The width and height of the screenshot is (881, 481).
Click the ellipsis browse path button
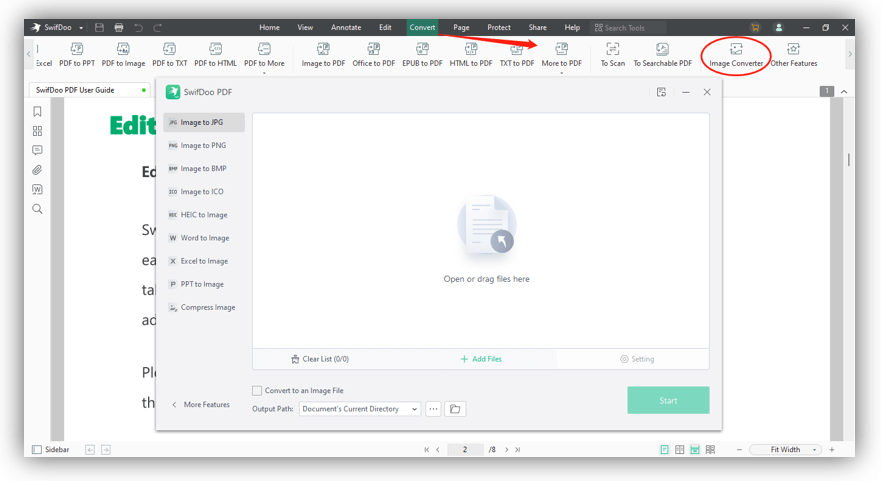tap(433, 409)
